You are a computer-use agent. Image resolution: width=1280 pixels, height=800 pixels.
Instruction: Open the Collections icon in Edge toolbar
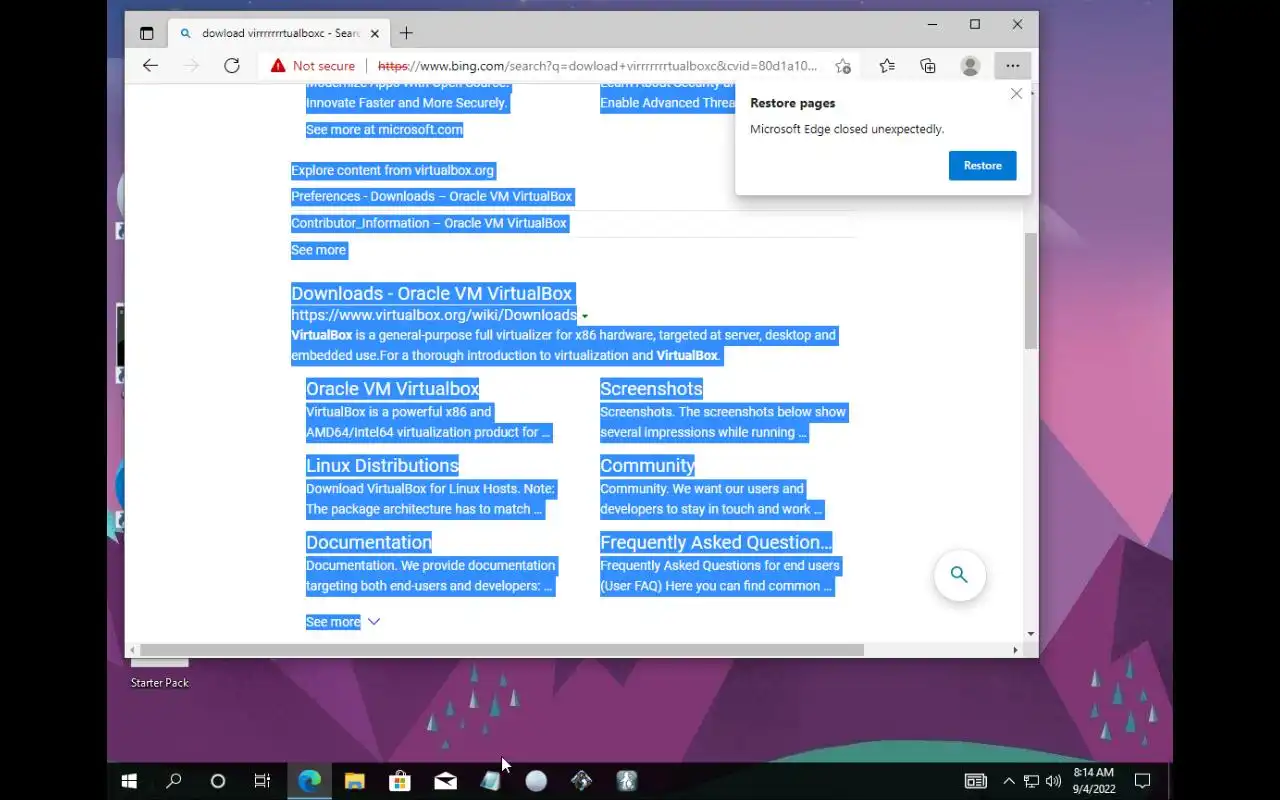pos(928,66)
